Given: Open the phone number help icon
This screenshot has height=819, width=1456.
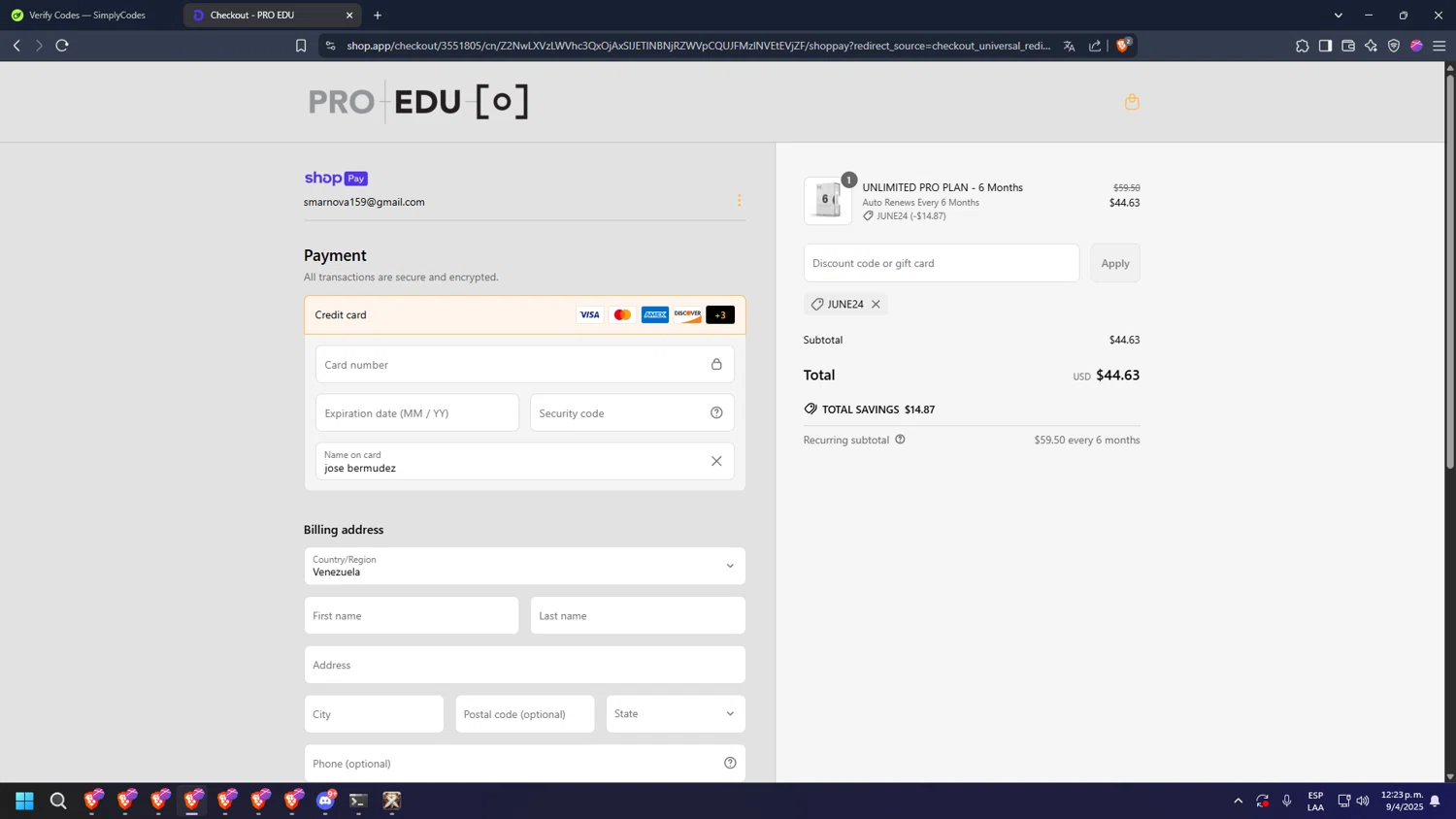Looking at the screenshot, I should [x=730, y=764].
